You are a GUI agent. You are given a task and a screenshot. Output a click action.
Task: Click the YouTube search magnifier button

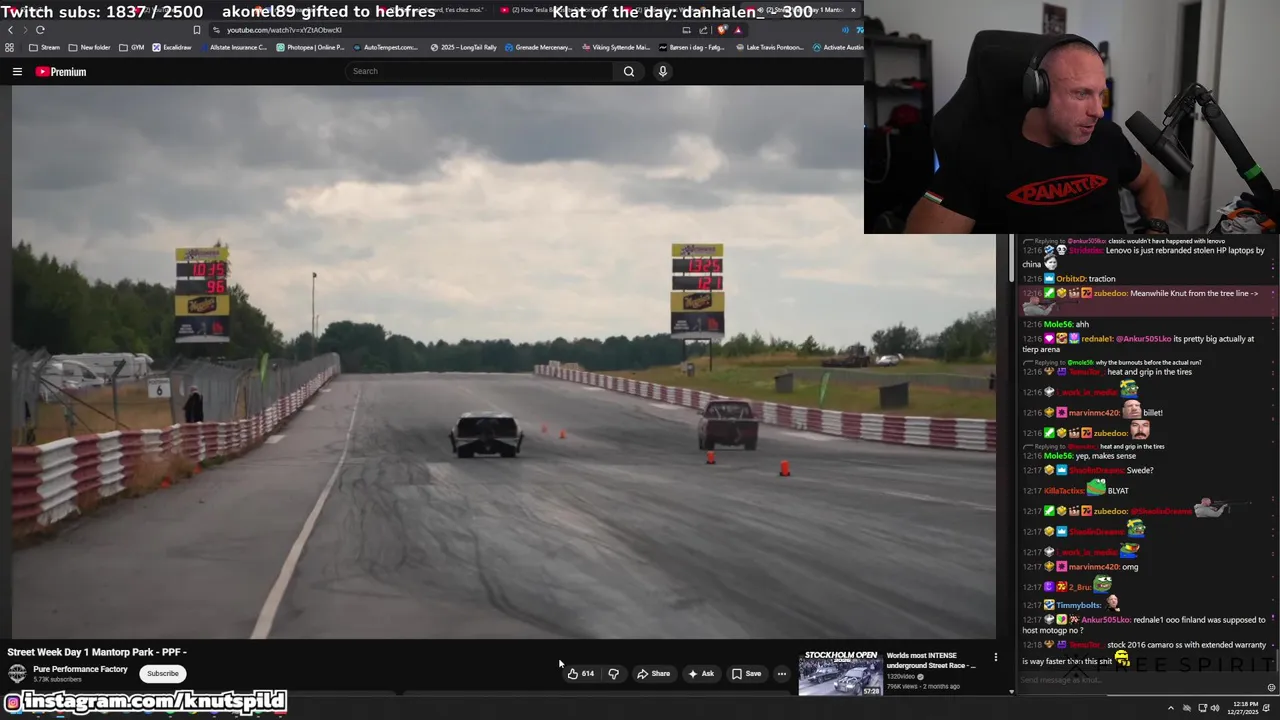(x=629, y=71)
